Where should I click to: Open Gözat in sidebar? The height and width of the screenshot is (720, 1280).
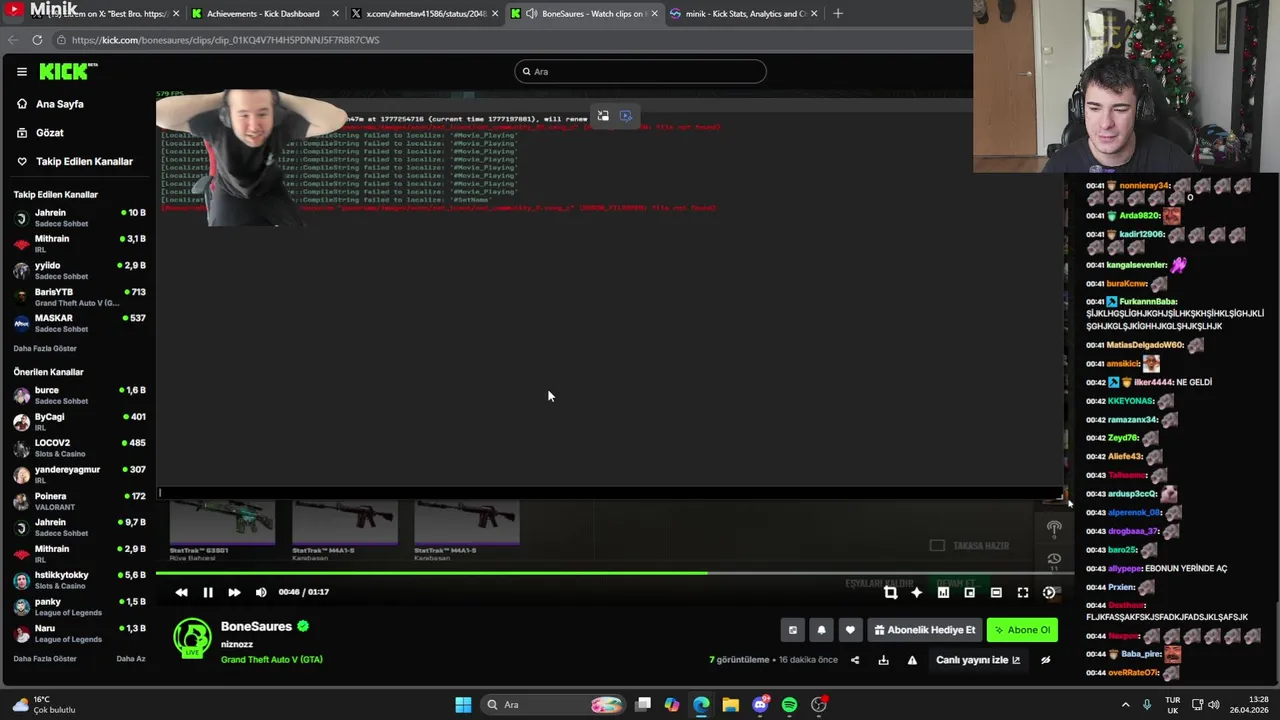coord(49,132)
